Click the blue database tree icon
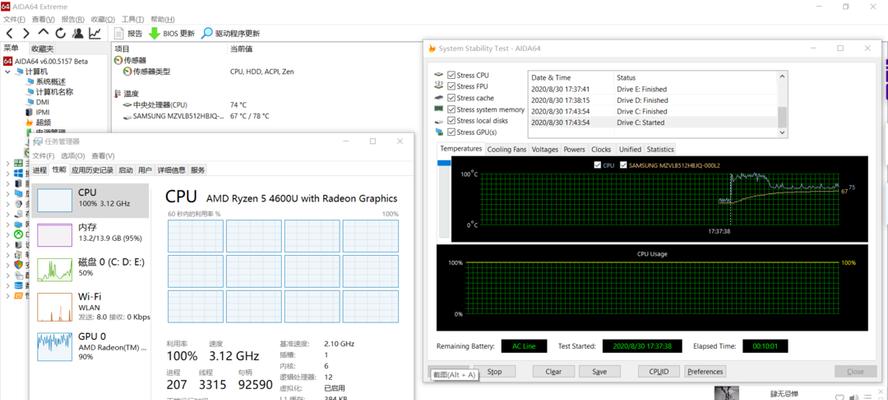The width and height of the screenshot is (888, 400). (x=18, y=285)
